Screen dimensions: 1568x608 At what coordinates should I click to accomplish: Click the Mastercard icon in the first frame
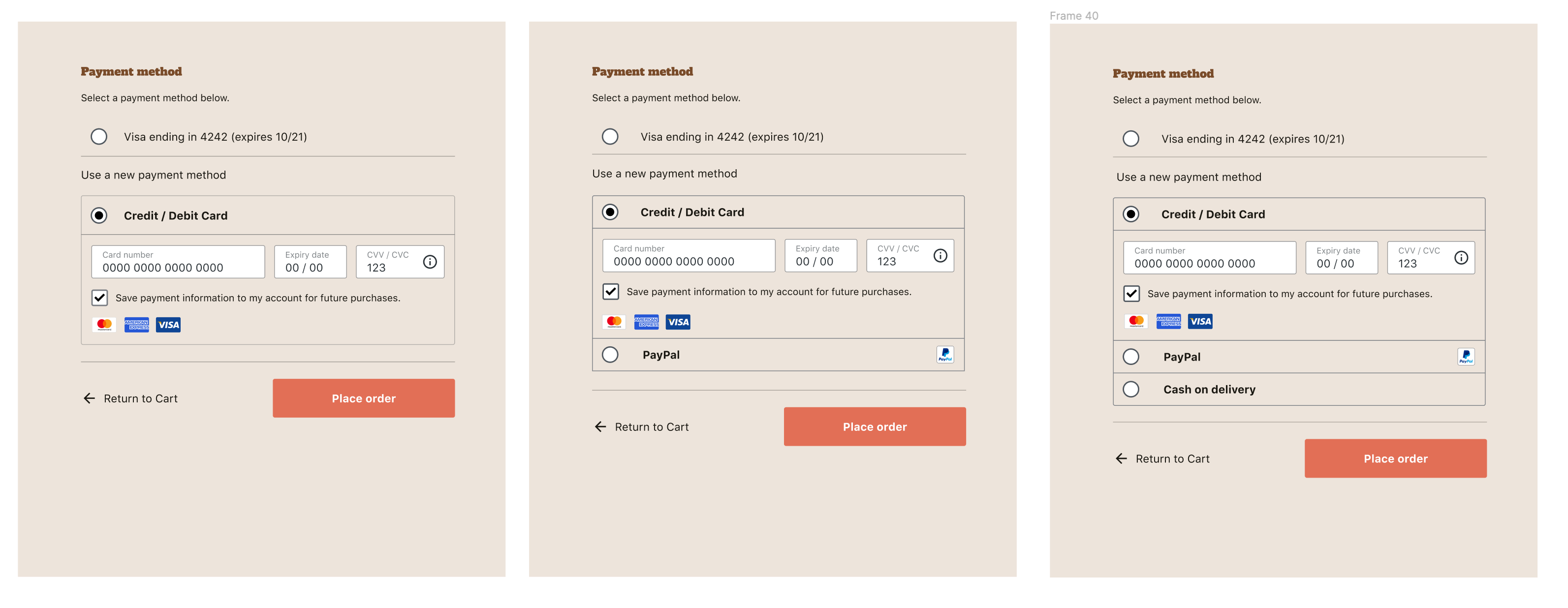coord(104,324)
